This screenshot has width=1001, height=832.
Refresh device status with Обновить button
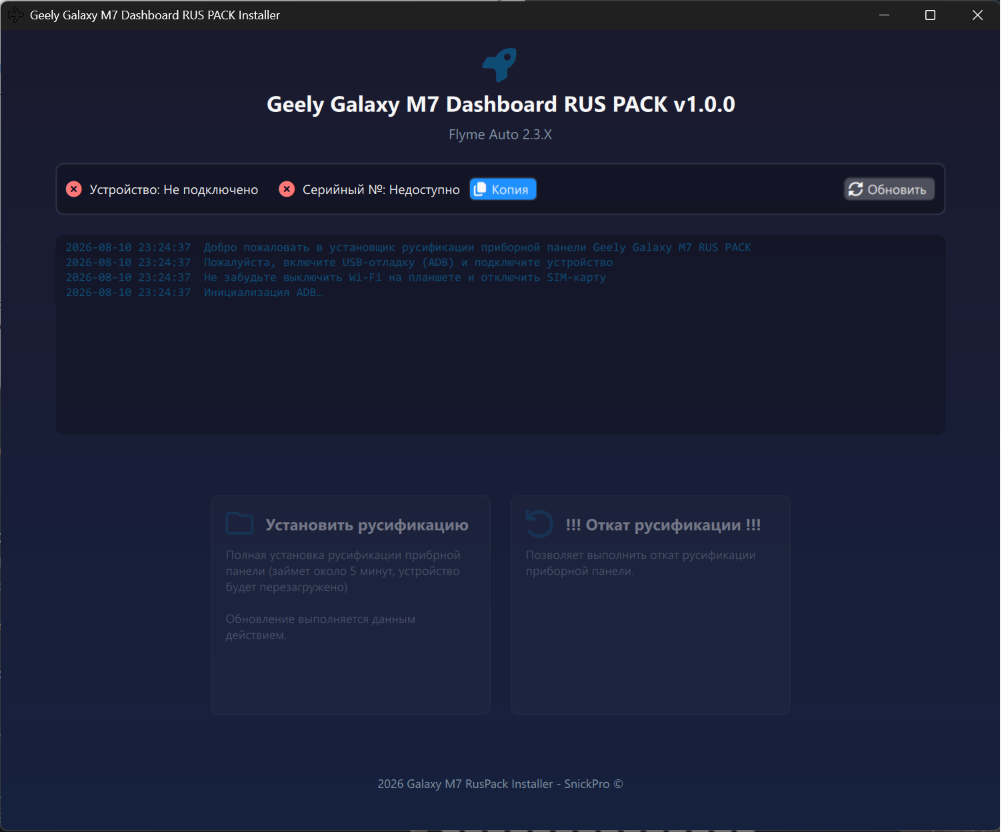[x=889, y=189]
